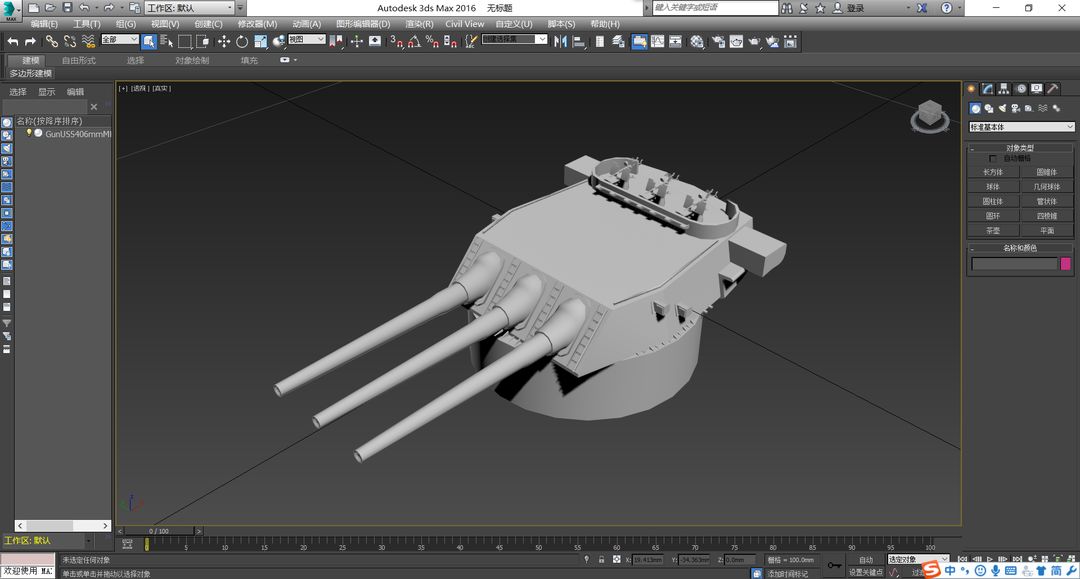Click the 圆柱体 cylinder button
1080x579 pixels.
pyautogui.click(x=993, y=201)
